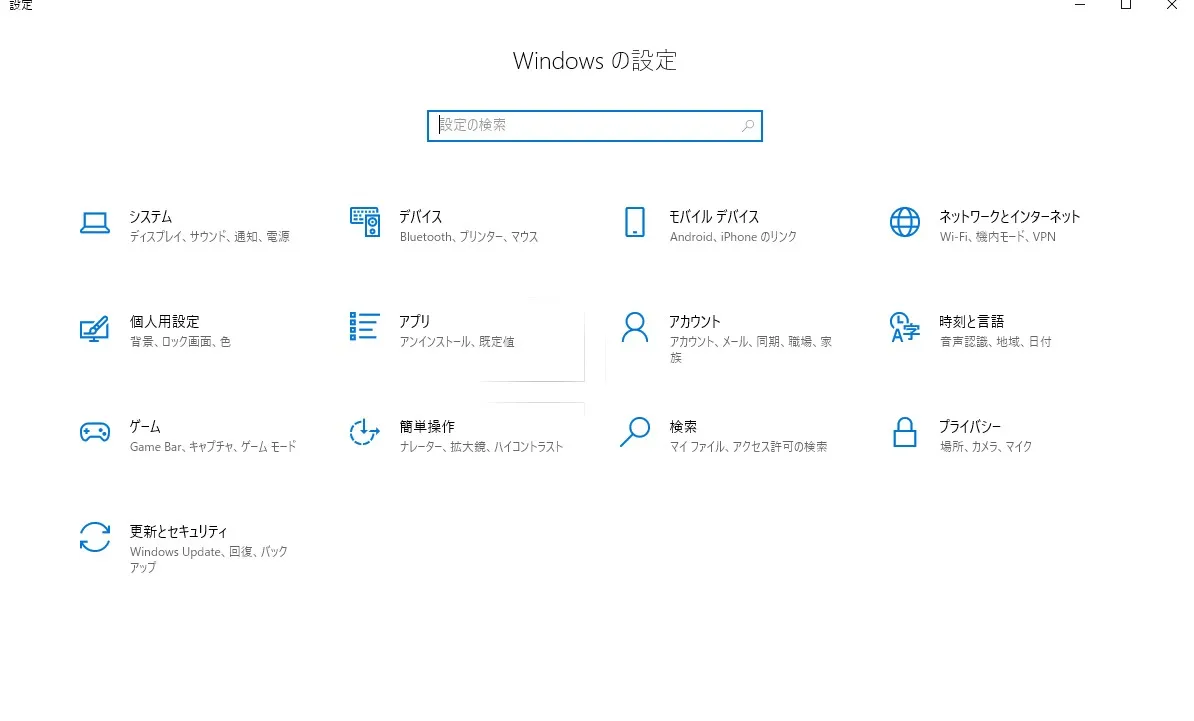Image resolution: width=1194 pixels, height=721 pixels.
Task: Go to デバイス settings title
Action: pos(420,217)
